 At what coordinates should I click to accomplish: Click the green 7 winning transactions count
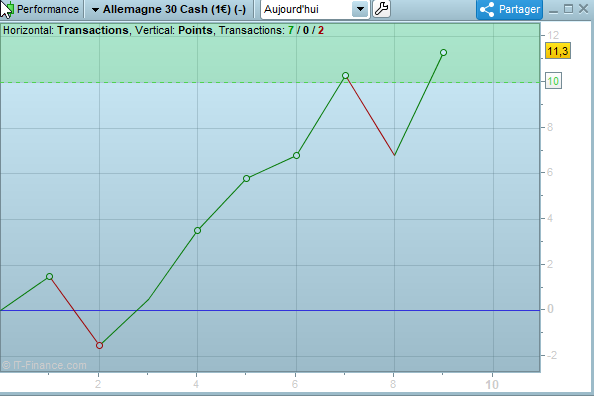click(291, 30)
